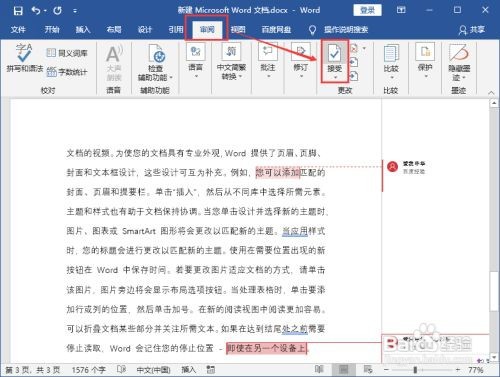Switch to the Insert (插入) ribbon tab
500x377 pixels.
coord(83,30)
